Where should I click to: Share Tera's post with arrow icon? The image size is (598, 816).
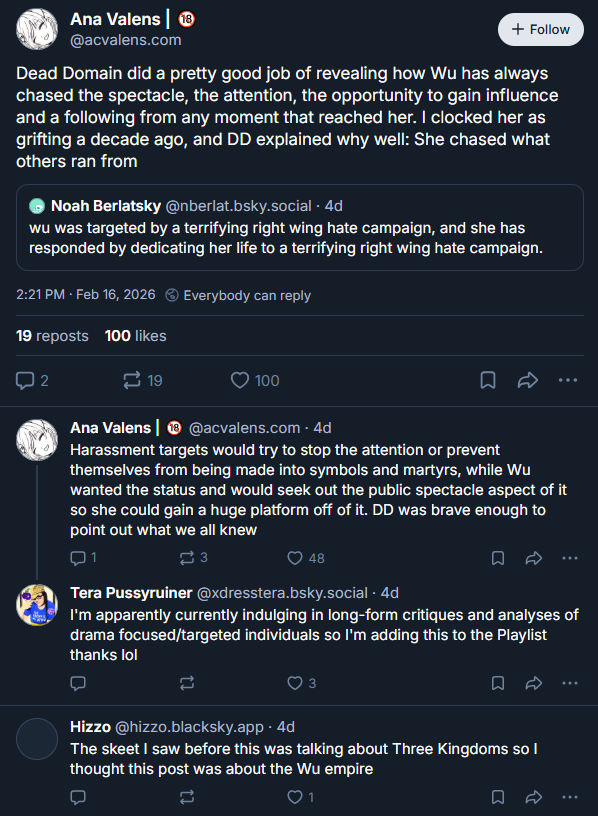point(533,683)
